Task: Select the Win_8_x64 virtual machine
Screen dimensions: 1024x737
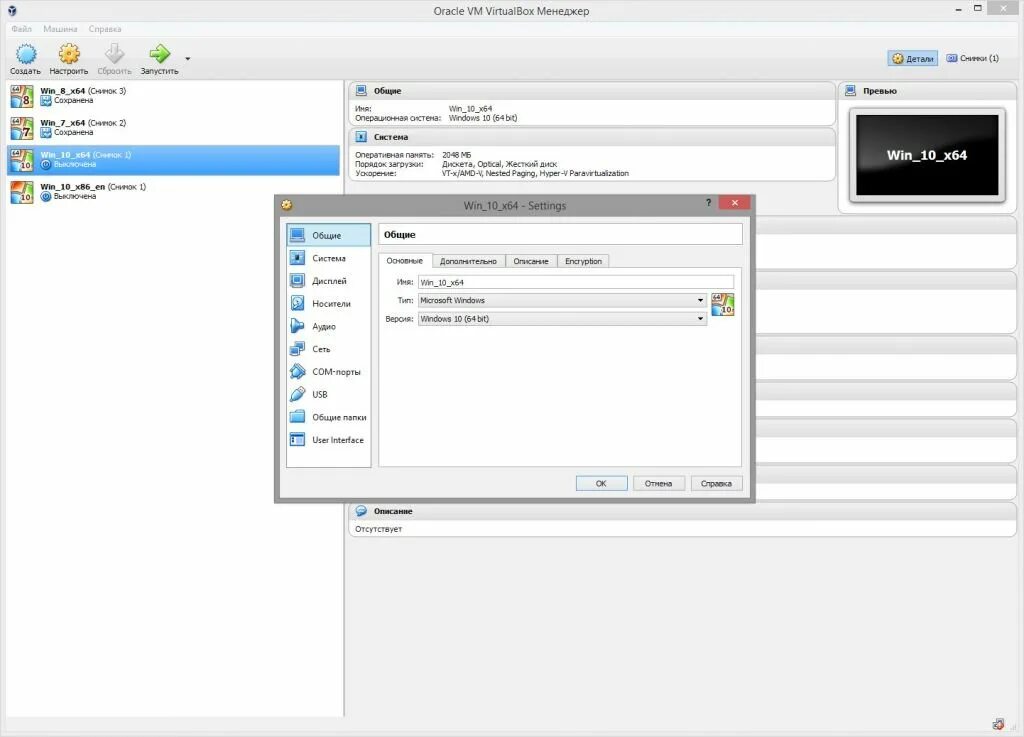Action: click(173, 96)
